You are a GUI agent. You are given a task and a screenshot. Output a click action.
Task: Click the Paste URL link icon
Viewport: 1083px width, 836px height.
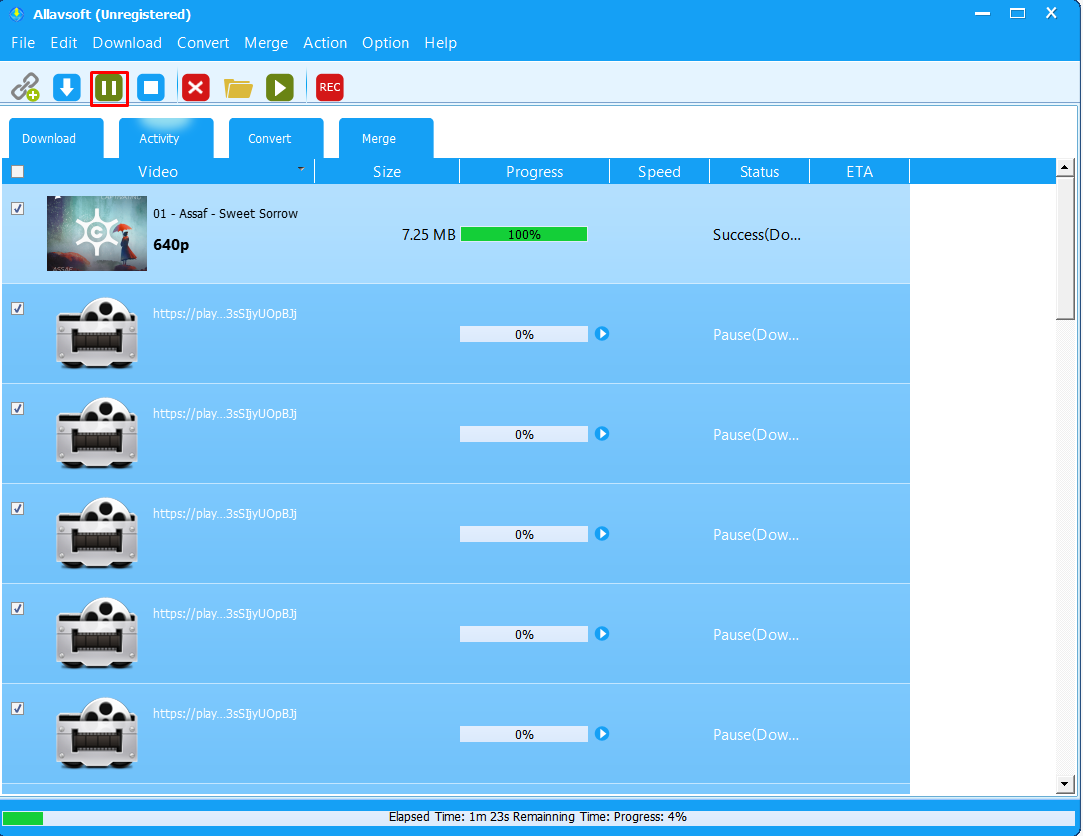tap(25, 88)
